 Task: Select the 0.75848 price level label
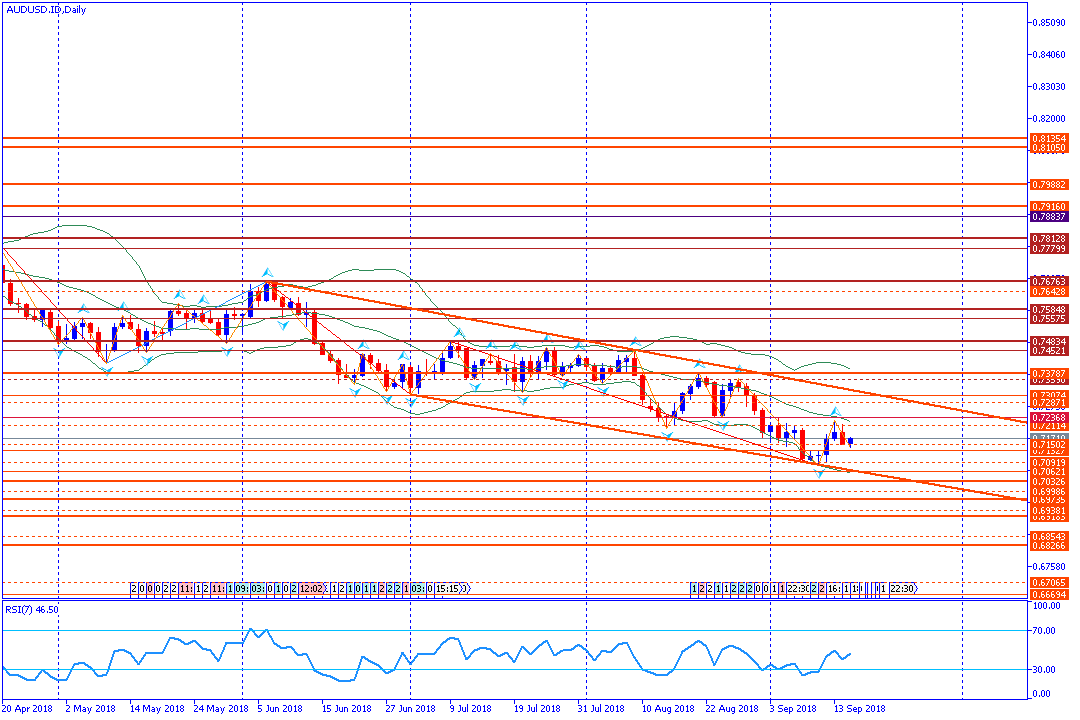coord(1048,309)
